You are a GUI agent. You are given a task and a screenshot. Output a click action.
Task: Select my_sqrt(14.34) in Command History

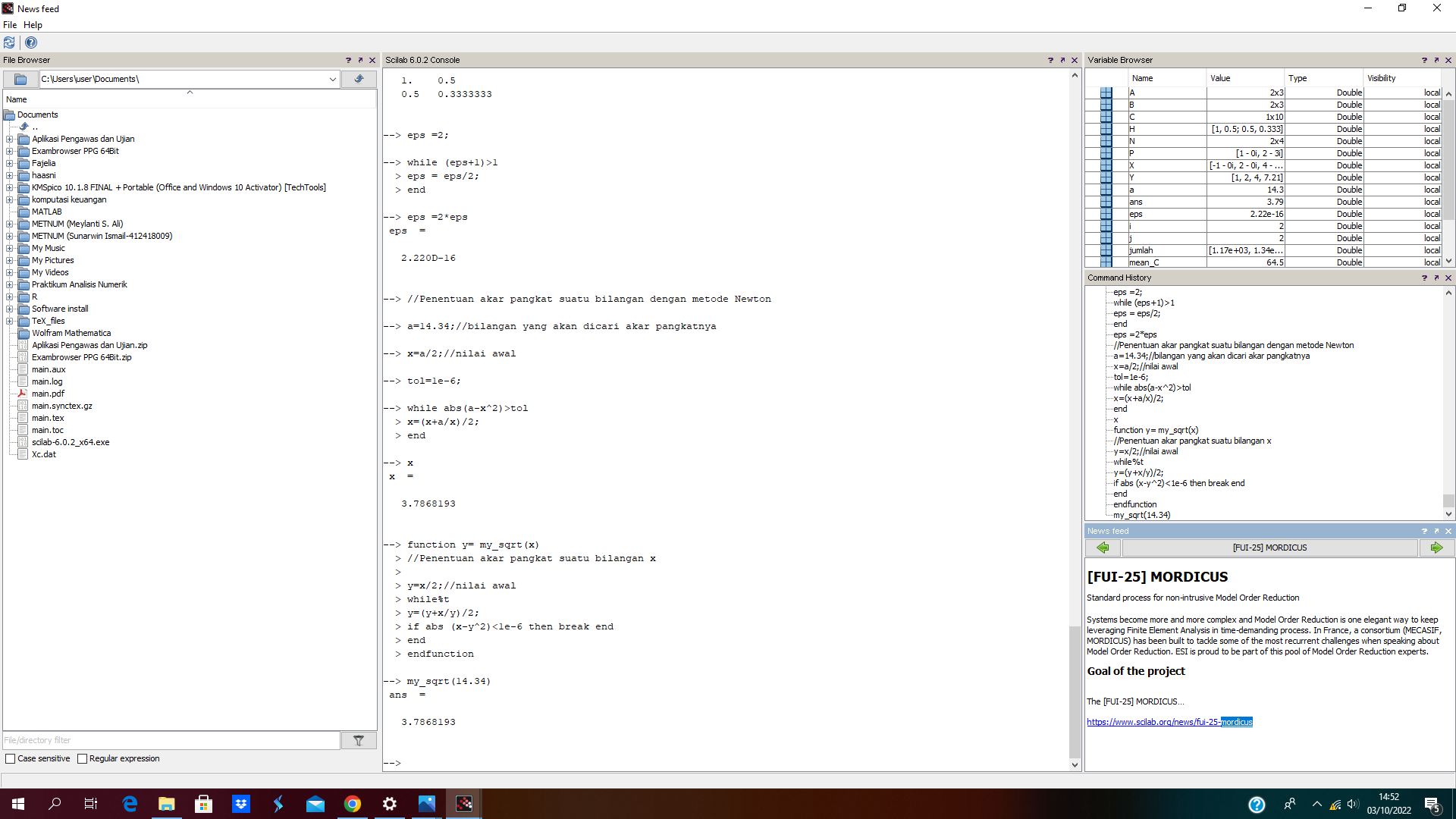pos(1141,515)
